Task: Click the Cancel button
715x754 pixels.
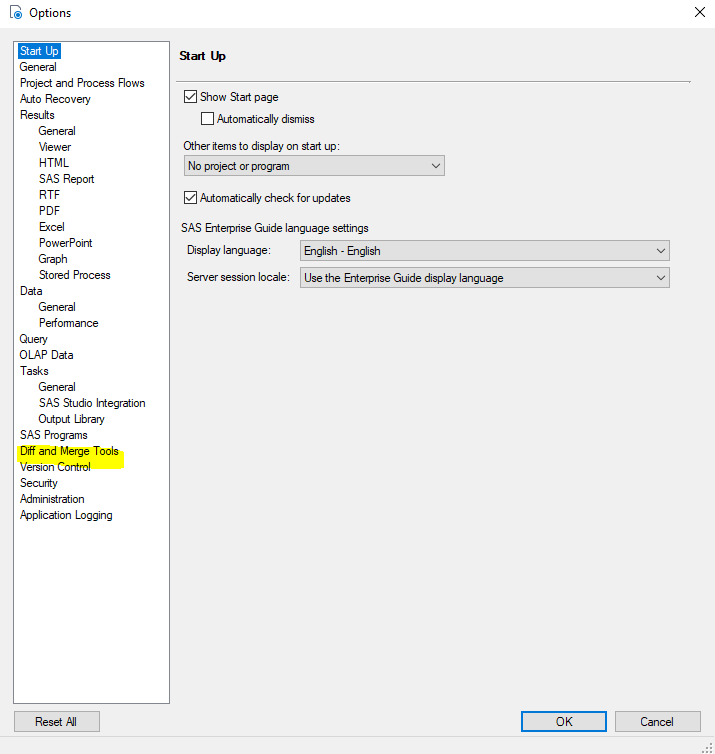Action: coord(657,721)
